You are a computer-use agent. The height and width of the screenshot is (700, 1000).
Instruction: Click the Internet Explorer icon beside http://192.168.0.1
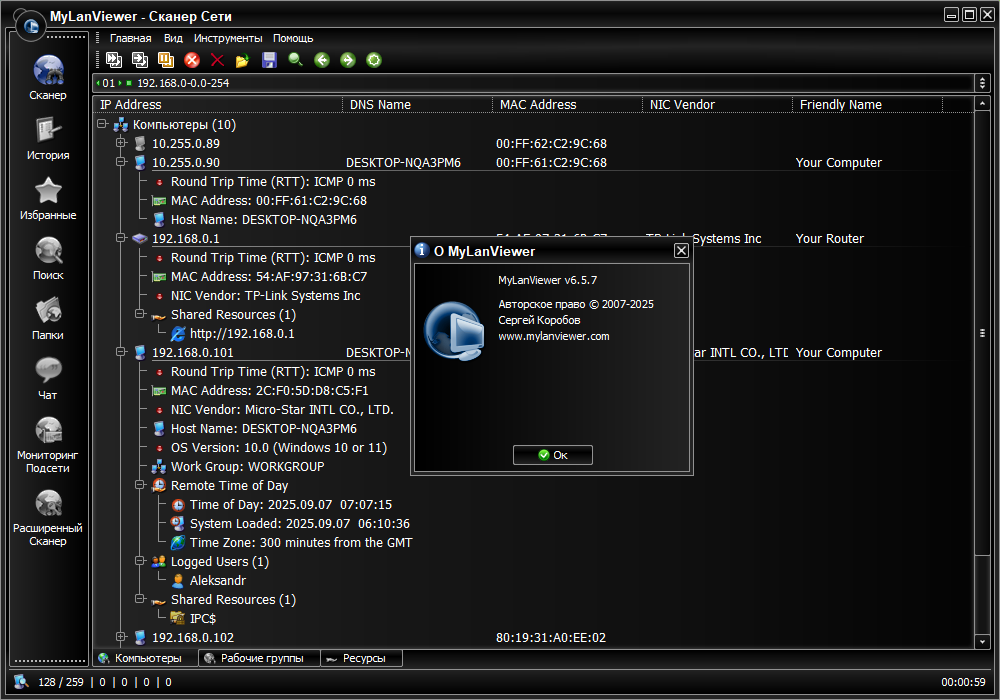coord(178,333)
